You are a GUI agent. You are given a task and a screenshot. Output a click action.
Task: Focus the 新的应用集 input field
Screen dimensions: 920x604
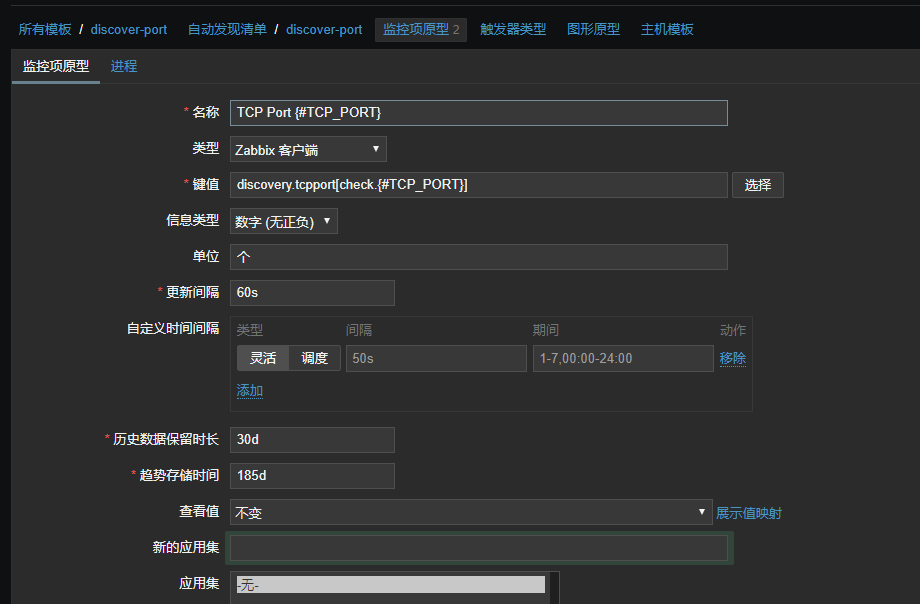click(479, 548)
